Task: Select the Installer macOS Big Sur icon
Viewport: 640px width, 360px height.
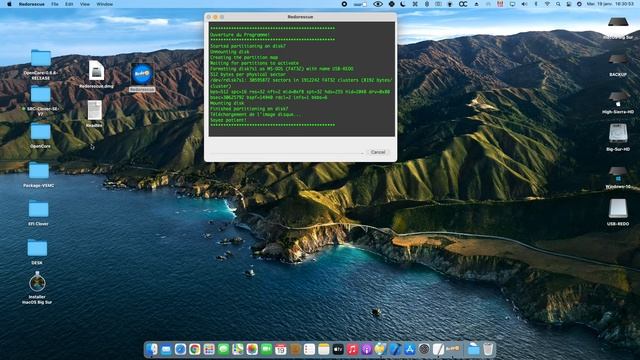Action: click(x=37, y=282)
